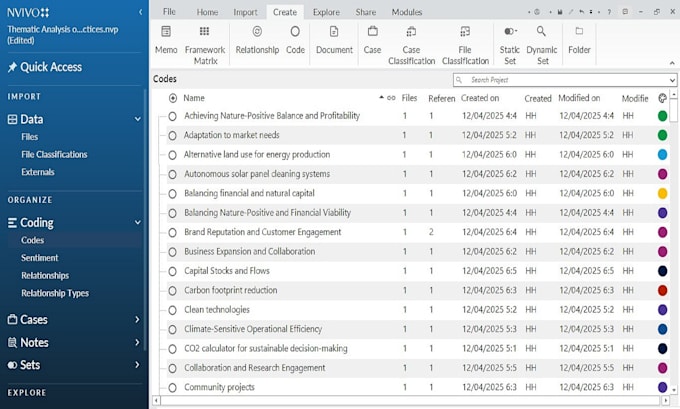Screen dimensions: 680x409
Task: Click the Coding section icon
Action: point(12,222)
